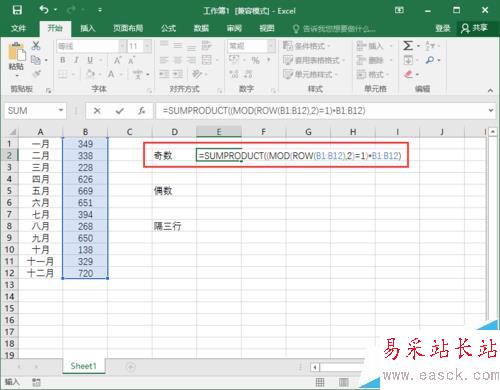Click the Share (共享) button

pos(474,28)
